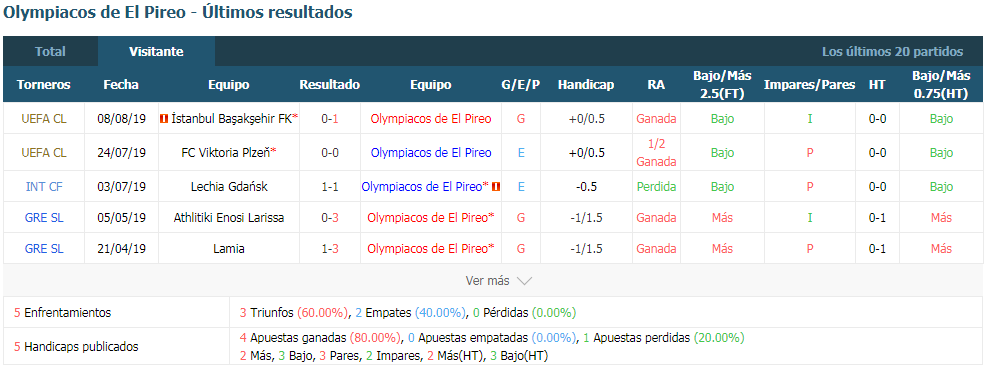Click the 0-1 result against İstanbul Başakşehir
Screen dimensions: 989x368
coord(330,119)
